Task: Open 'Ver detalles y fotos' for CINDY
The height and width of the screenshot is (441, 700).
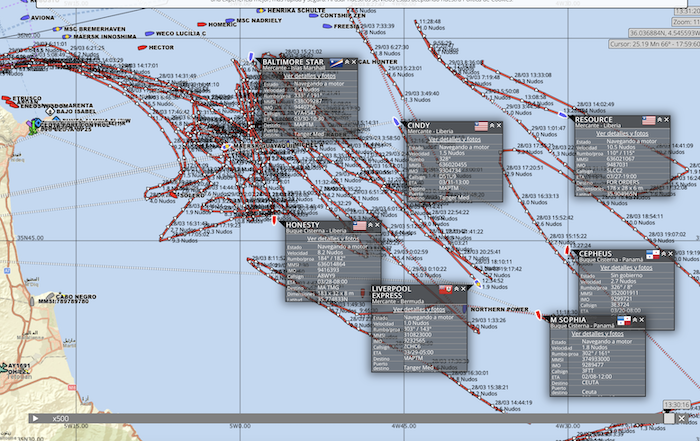Action: [x=455, y=139]
